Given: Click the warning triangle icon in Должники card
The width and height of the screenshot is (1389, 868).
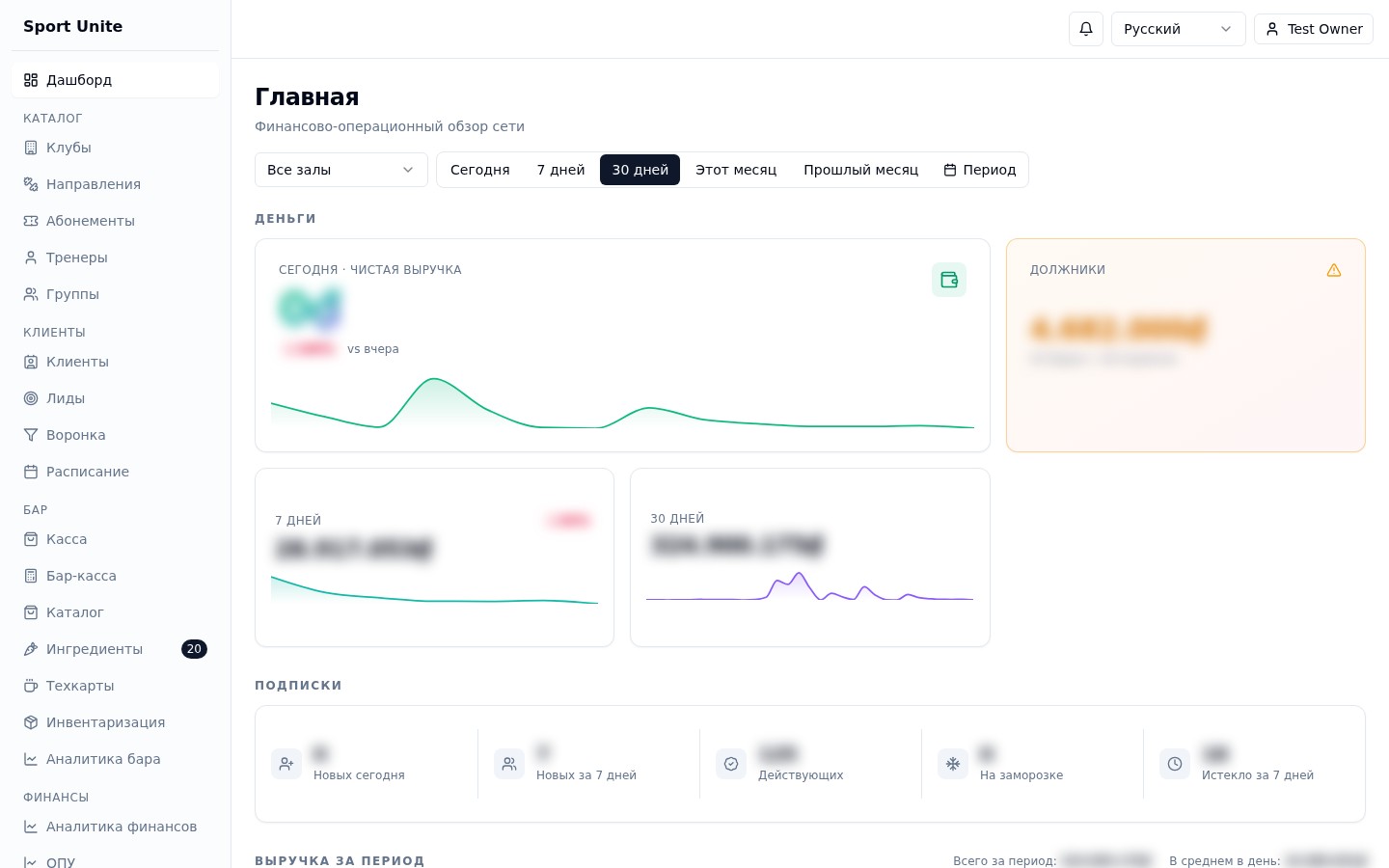Looking at the screenshot, I should click(x=1334, y=270).
